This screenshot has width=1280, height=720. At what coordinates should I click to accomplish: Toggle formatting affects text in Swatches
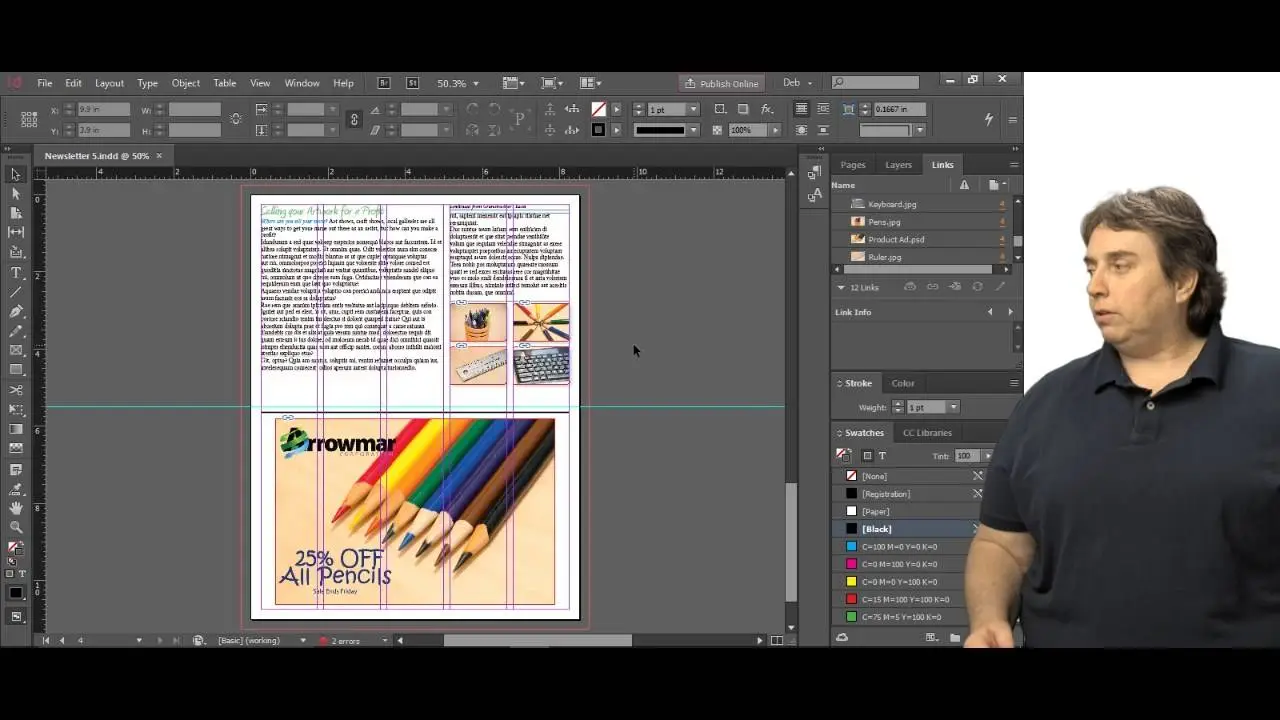coord(882,456)
